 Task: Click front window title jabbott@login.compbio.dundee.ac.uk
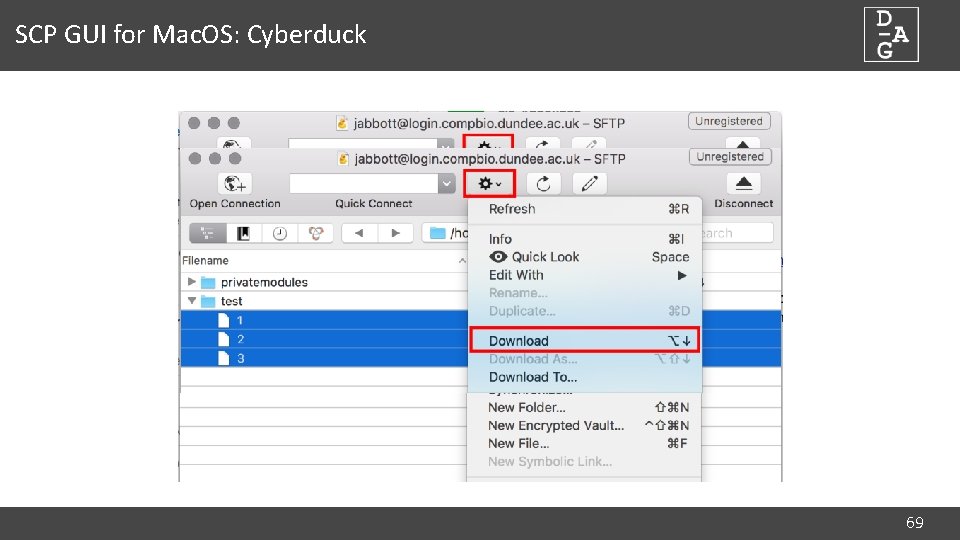(x=467, y=159)
